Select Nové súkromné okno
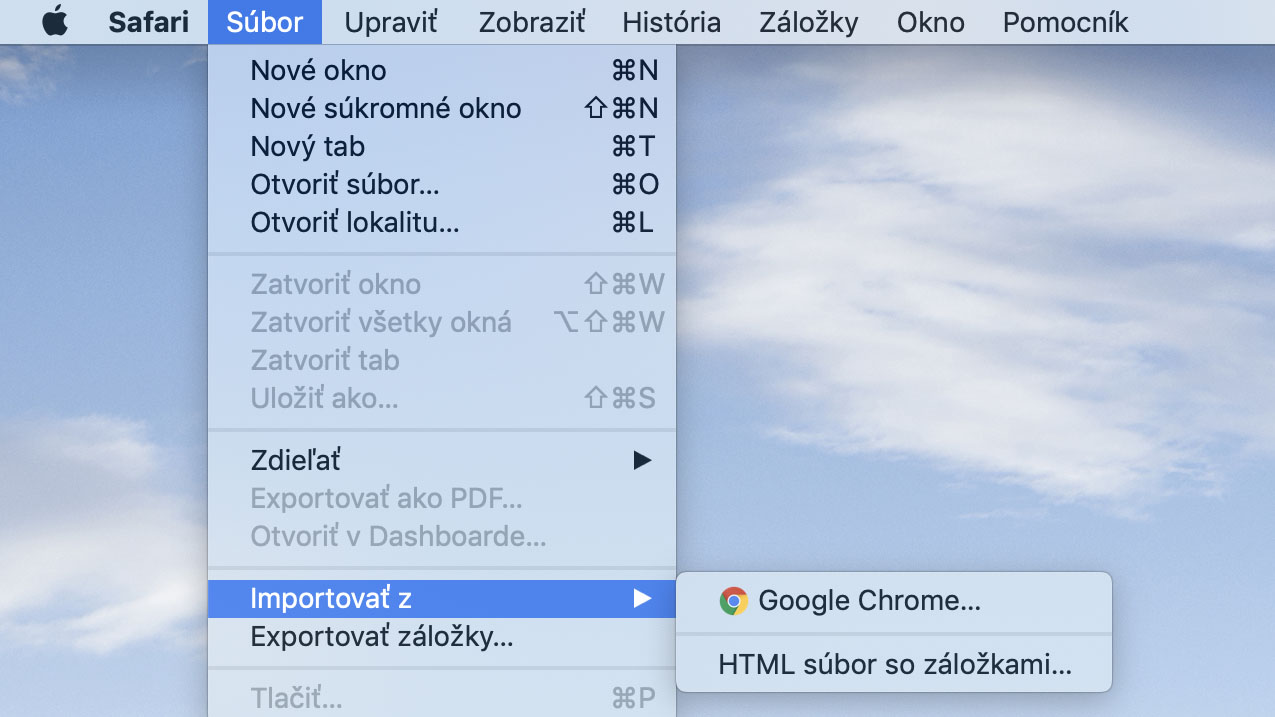The width and height of the screenshot is (1275, 717). tap(442, 108)
